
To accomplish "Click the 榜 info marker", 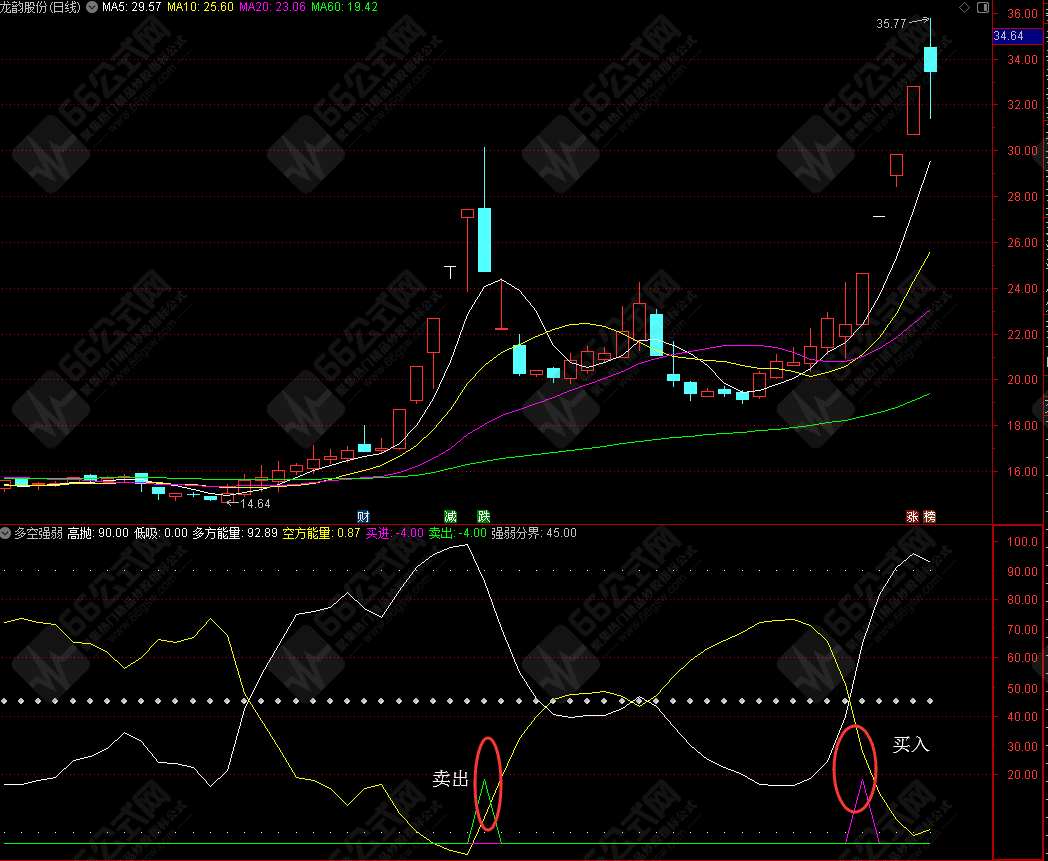I will tap(930, 516).
